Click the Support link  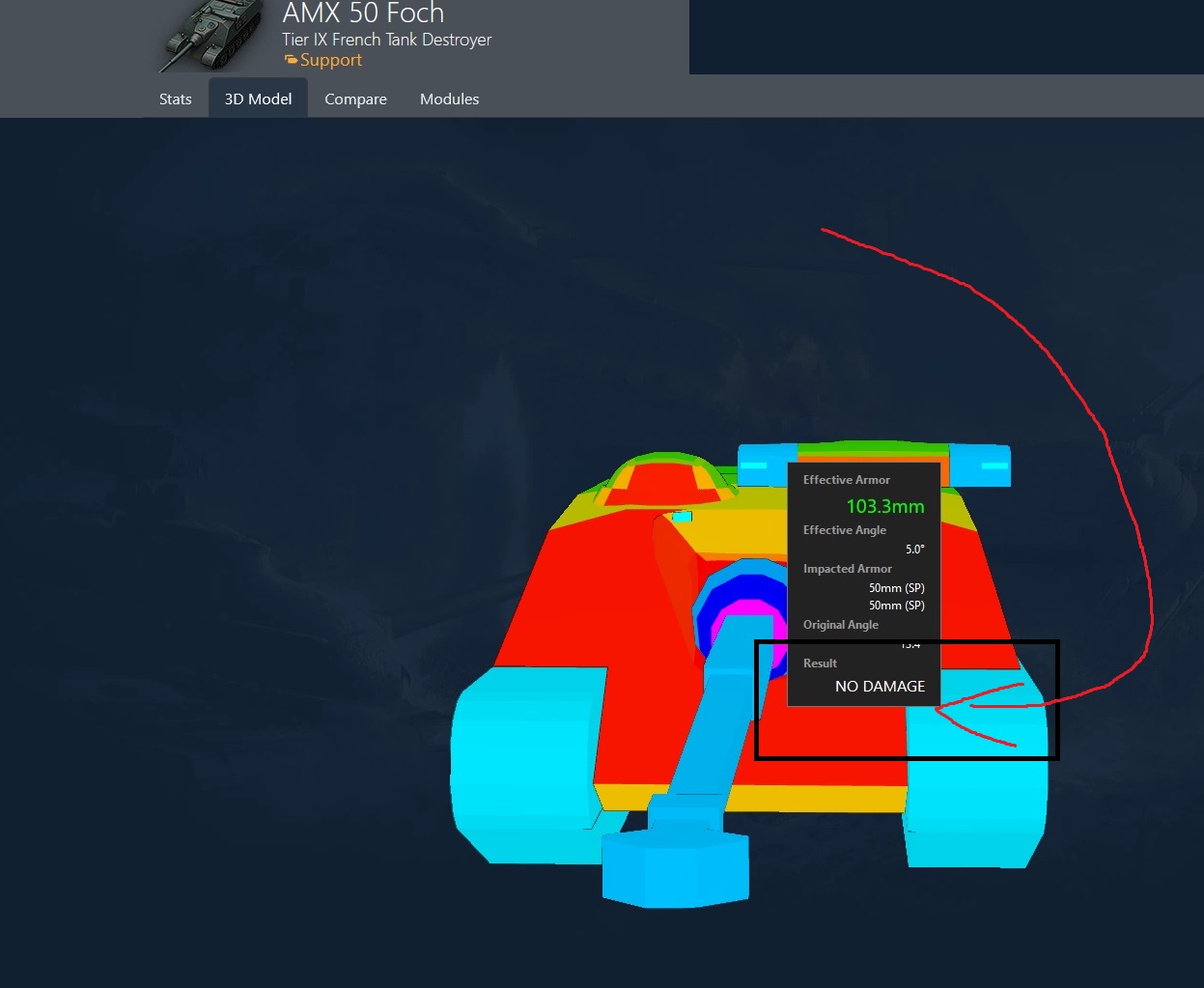tap(330, 60)
